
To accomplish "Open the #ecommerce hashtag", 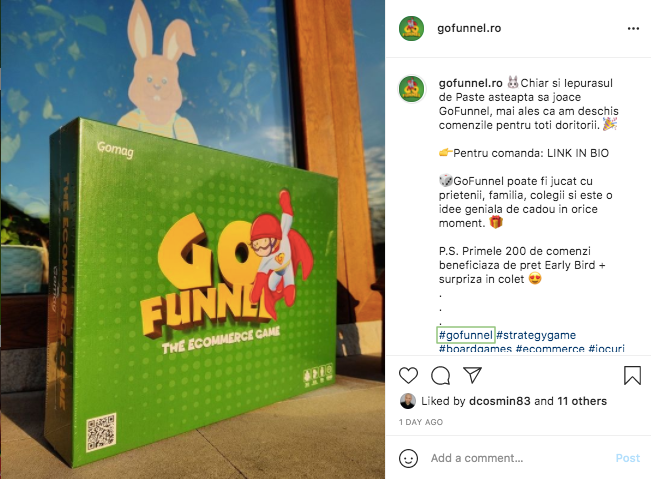I will (550, 348).
